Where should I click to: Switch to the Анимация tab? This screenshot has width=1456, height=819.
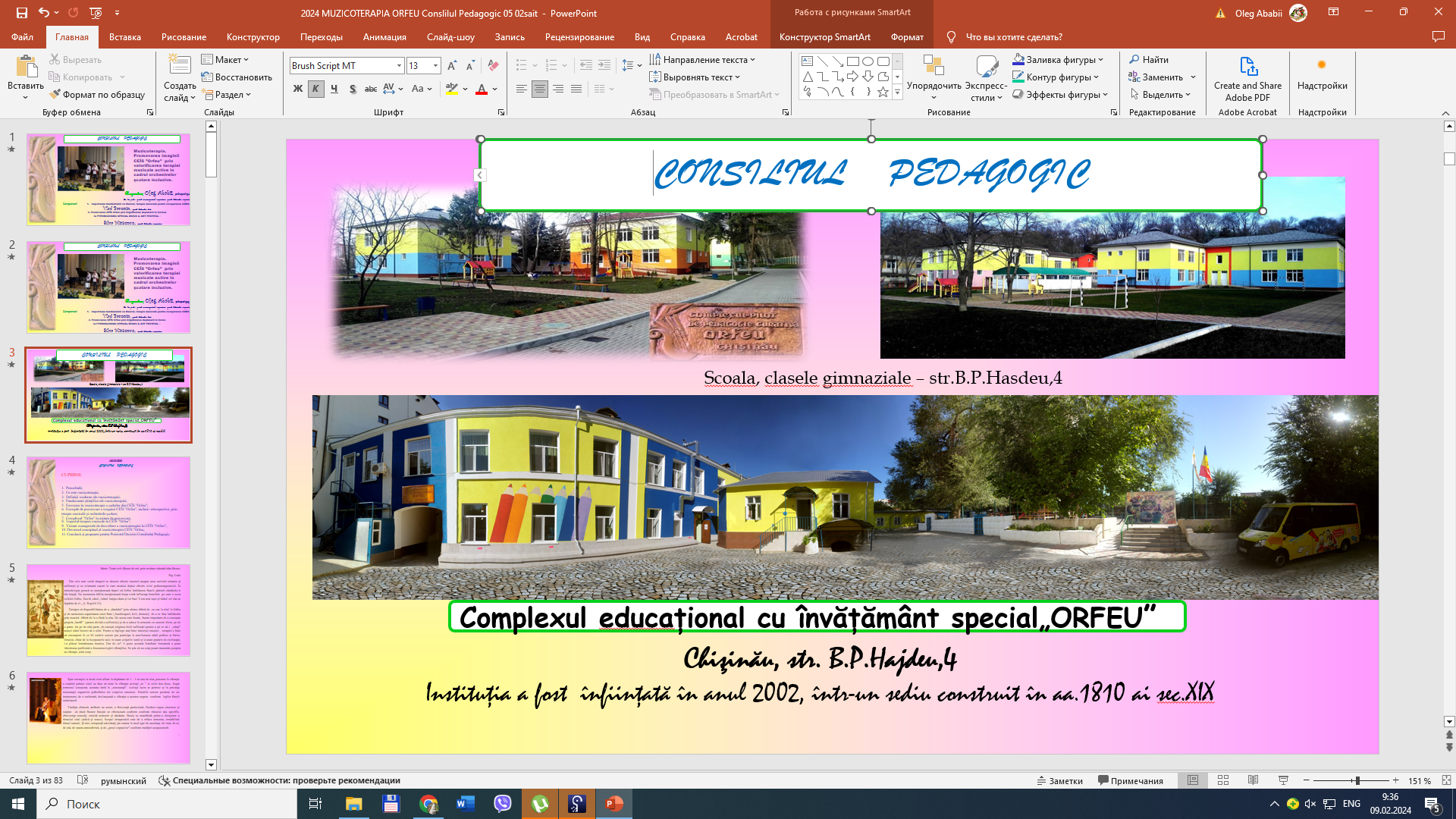tap(384, 36)
